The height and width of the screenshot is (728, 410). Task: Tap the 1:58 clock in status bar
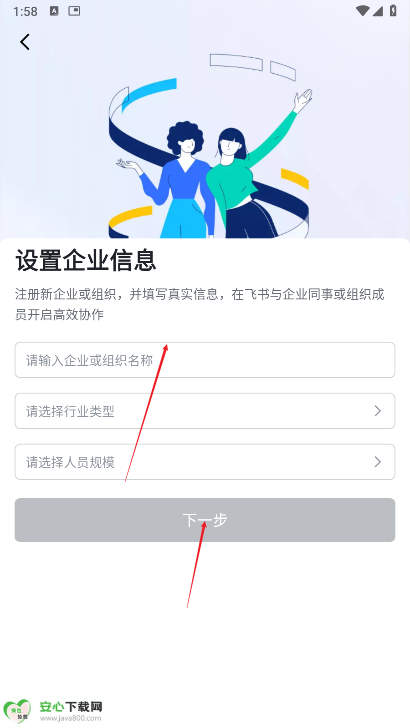pyautogui.click(x=25, y=12)
